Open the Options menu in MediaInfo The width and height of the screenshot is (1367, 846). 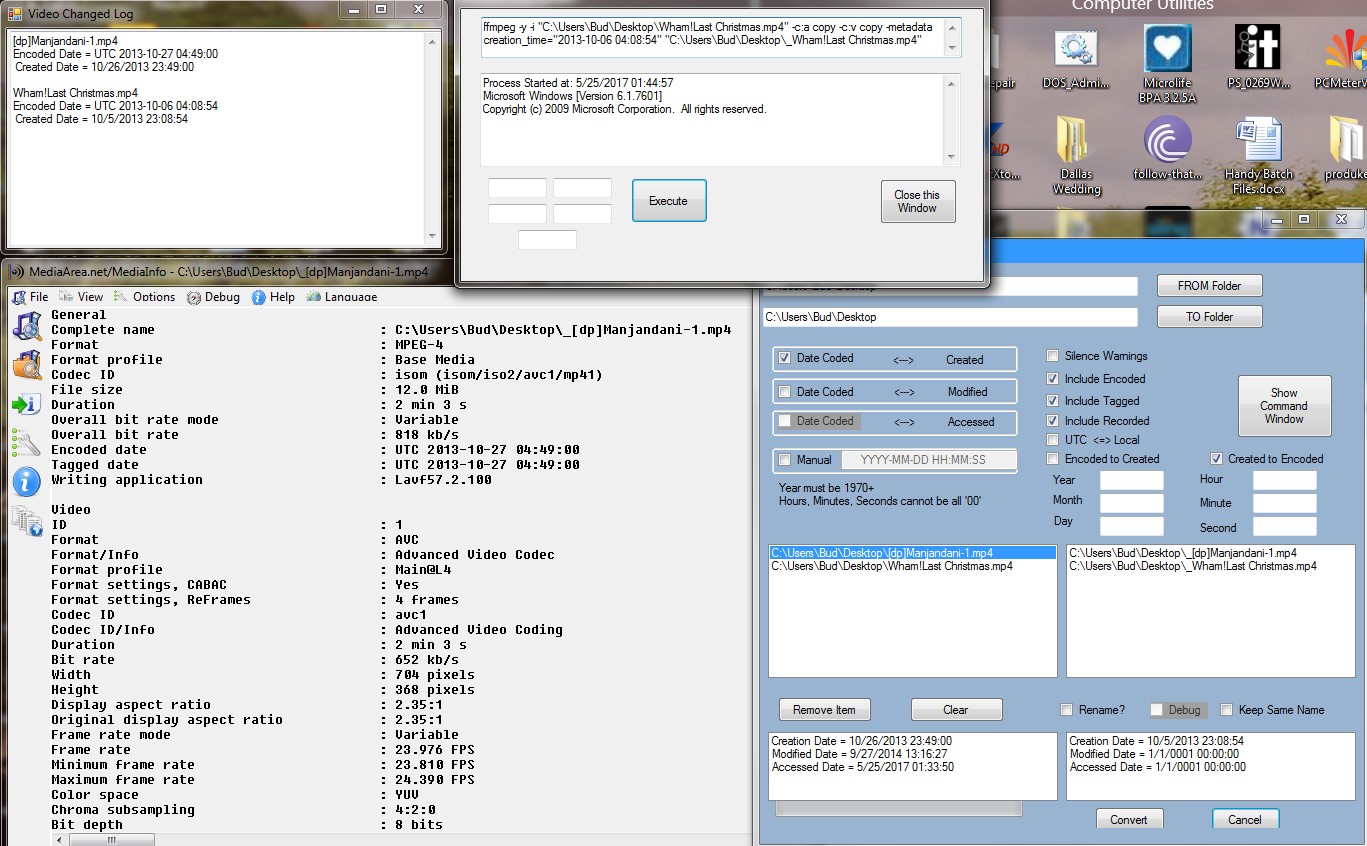click(145, 297)
